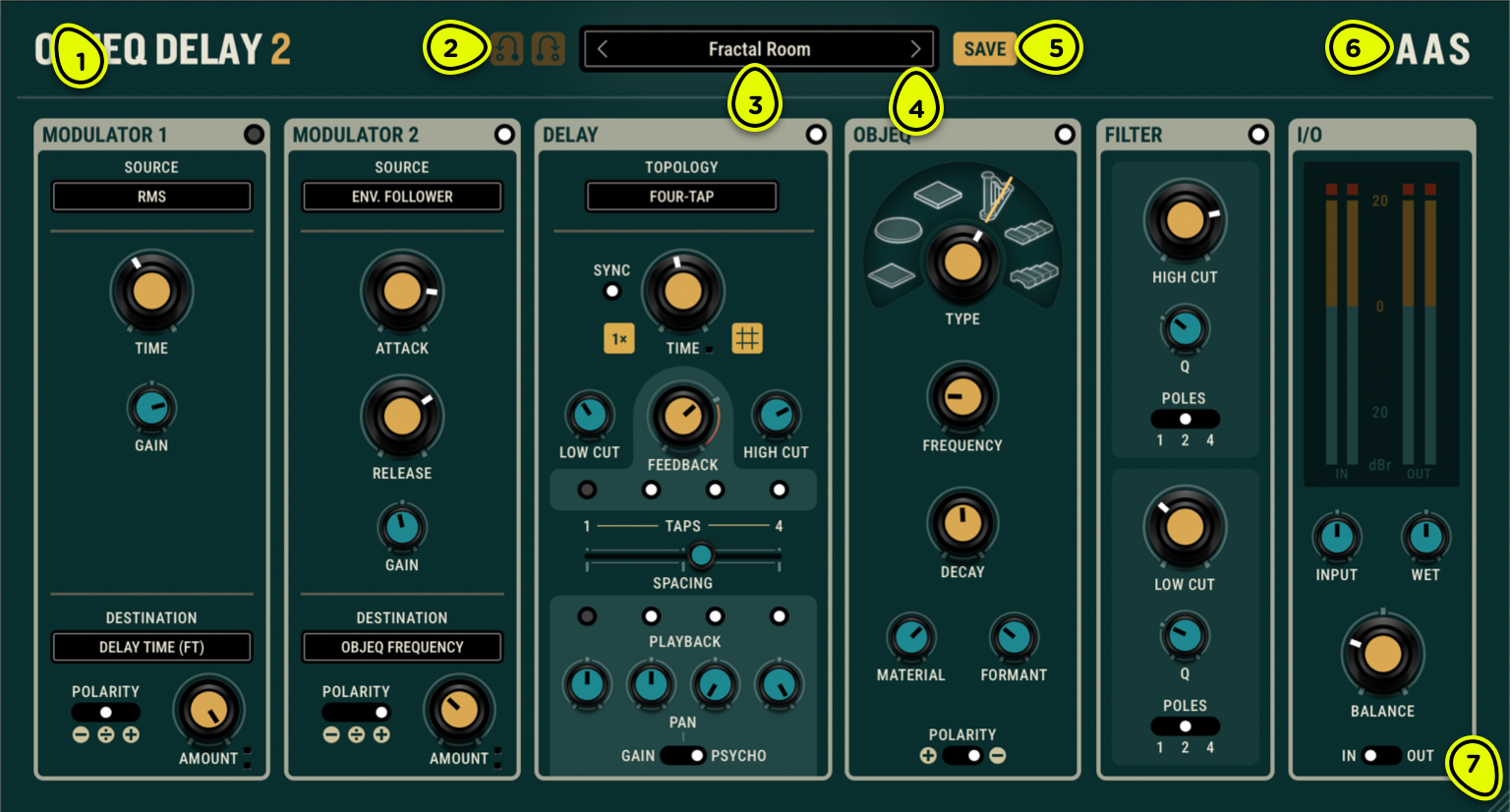Switch pan mode from GAIN to PSYCHO
This screenshot has width=1510, height=812.
click(x=682, y=756)
